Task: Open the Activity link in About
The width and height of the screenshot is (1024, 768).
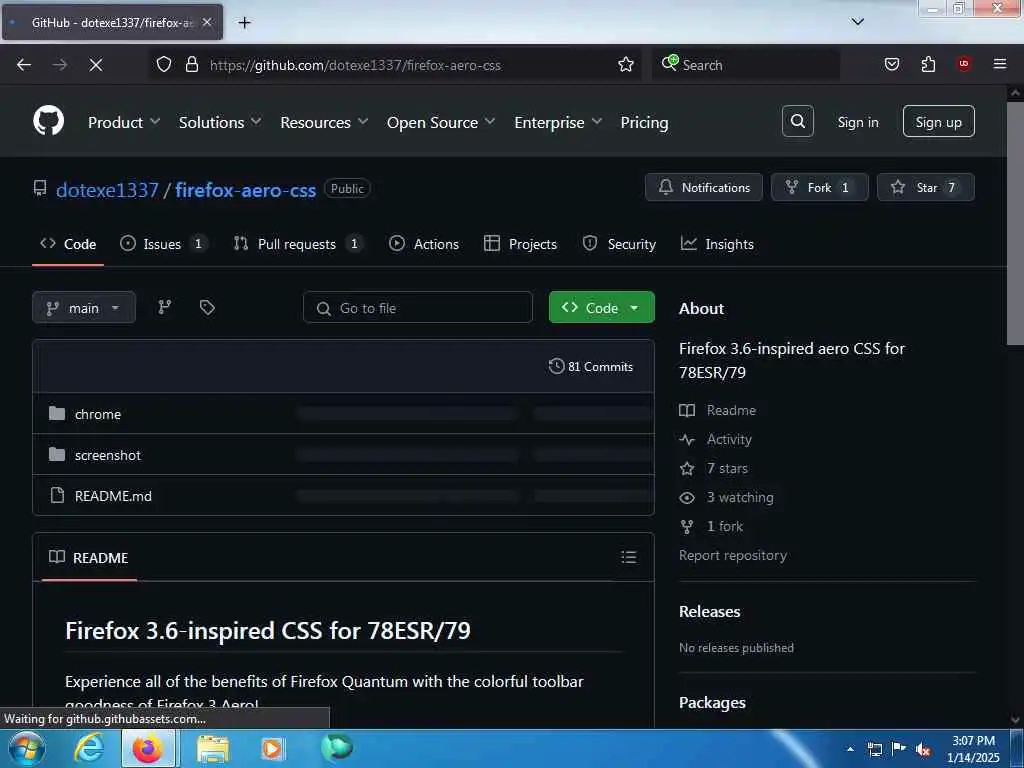Action: (729, 439)
